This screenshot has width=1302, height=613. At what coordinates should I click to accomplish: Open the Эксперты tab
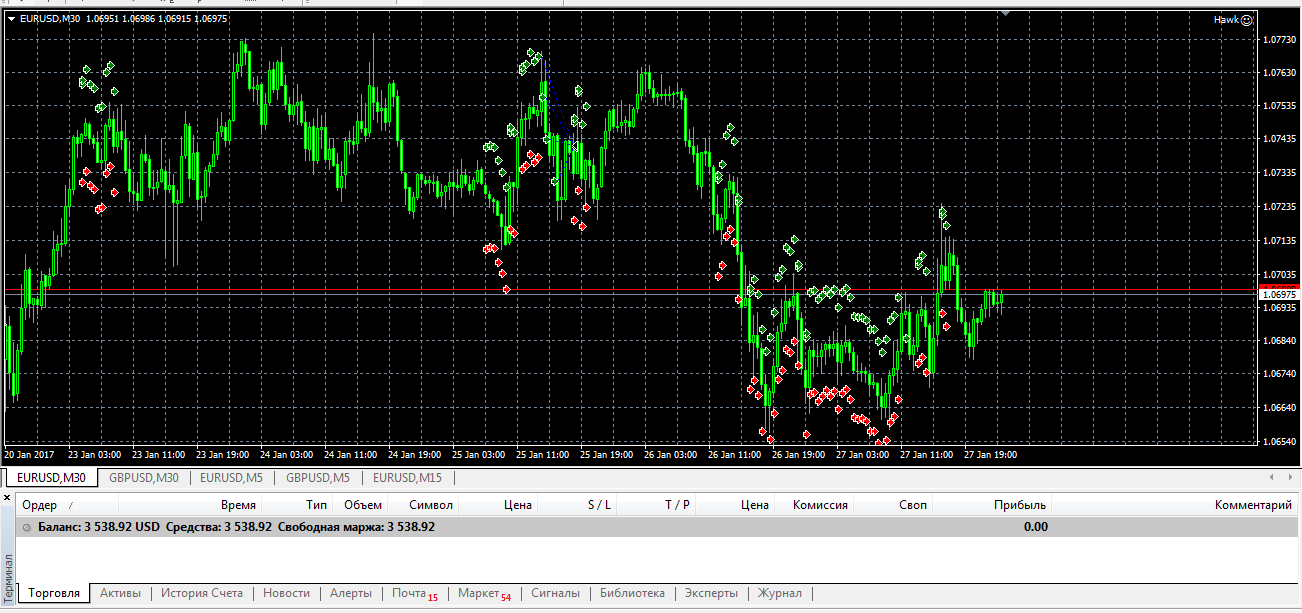711,593
